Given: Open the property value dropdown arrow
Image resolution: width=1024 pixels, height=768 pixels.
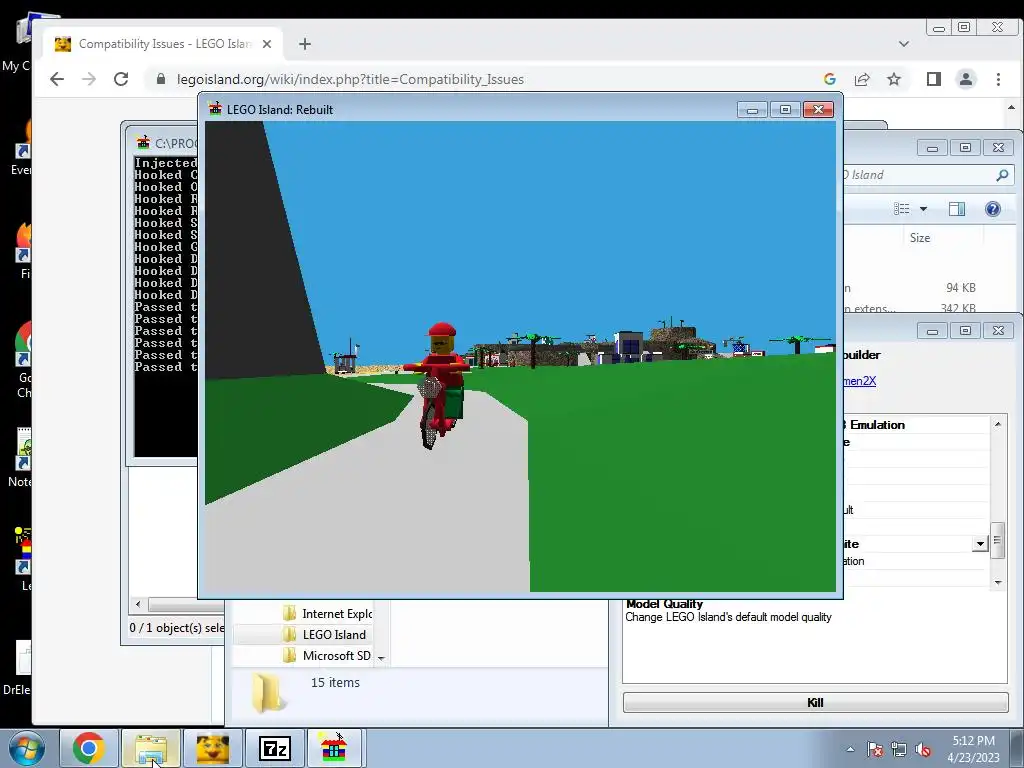Looking at the screenshot, I should pyautogui.click(x=980, y=543).
